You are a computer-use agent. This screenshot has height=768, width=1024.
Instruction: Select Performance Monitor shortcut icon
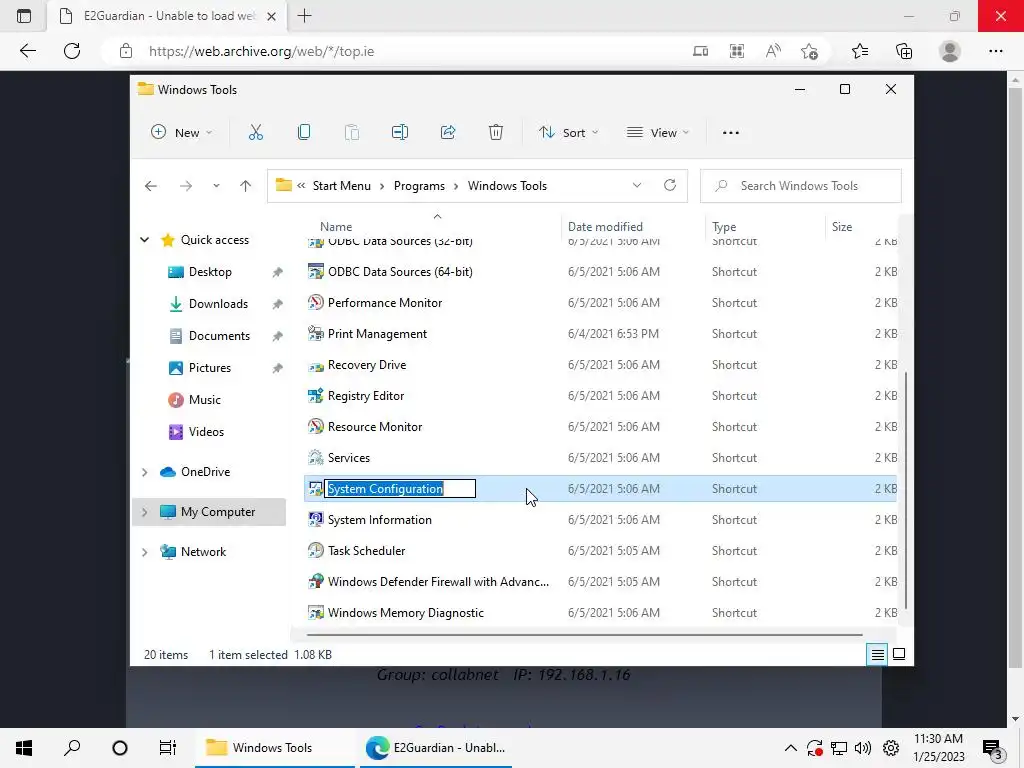pos(316,302)
